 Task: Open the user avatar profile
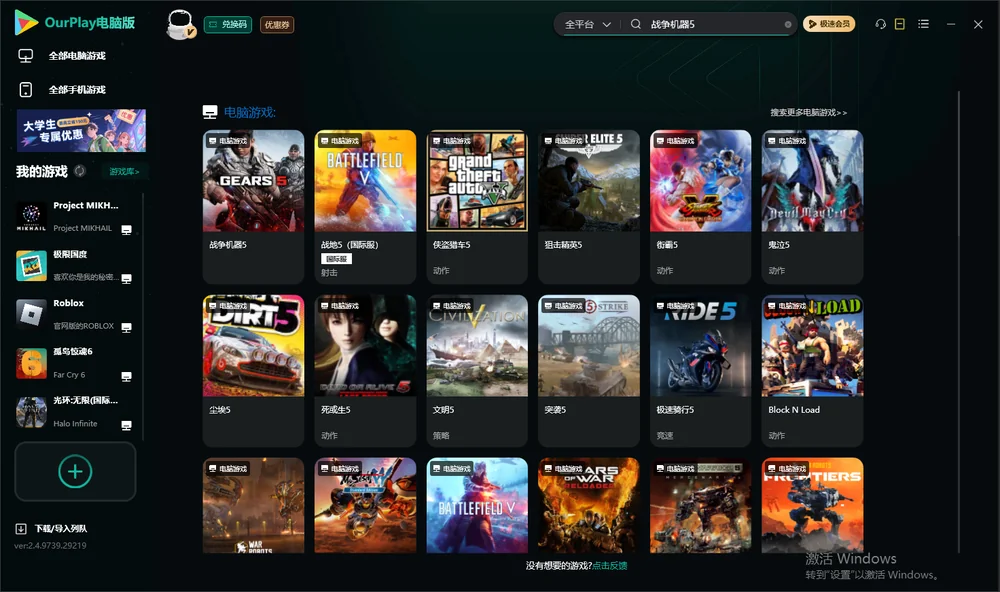click(x=180, y=24)
